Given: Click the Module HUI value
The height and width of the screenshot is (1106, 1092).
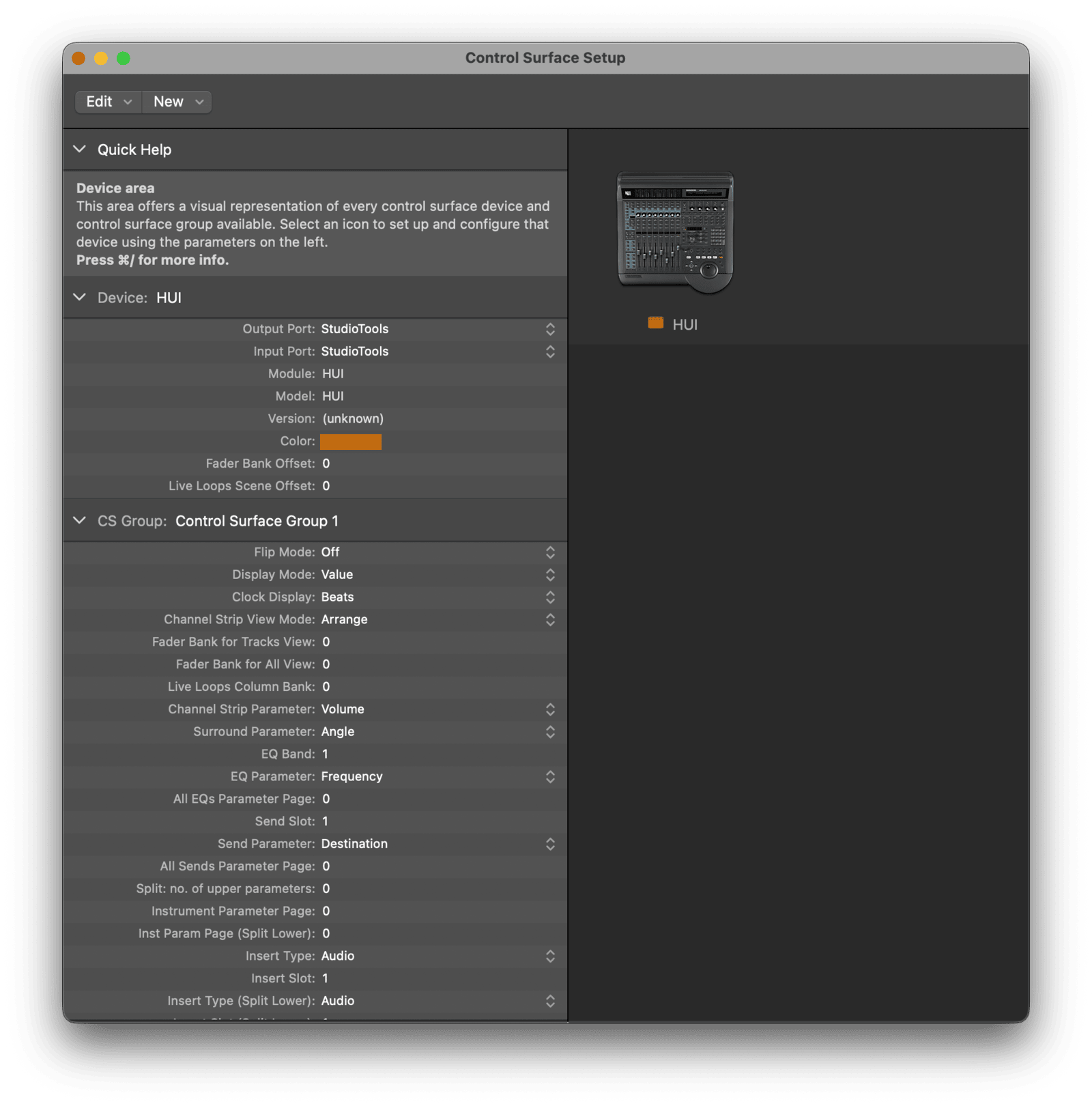Looking at the screenshot, I should tap(332, 374).
